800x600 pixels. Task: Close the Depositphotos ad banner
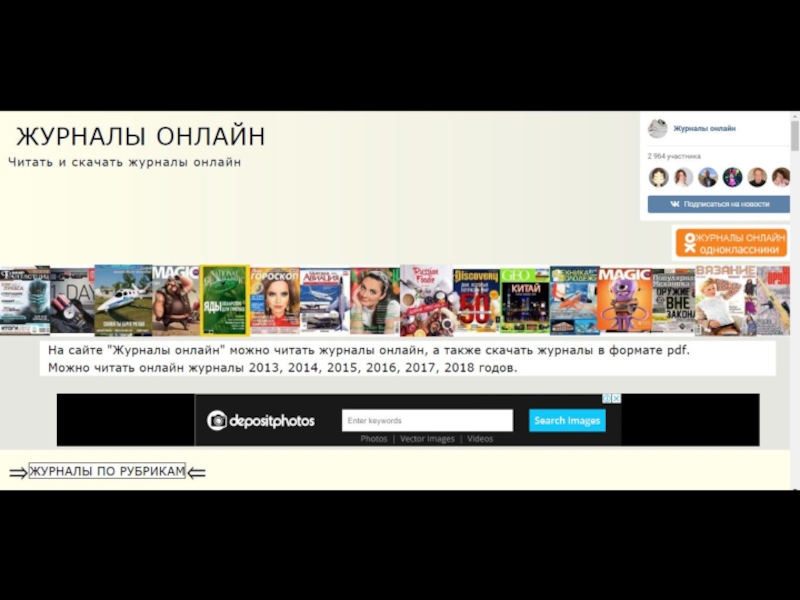tap(615, 399)
